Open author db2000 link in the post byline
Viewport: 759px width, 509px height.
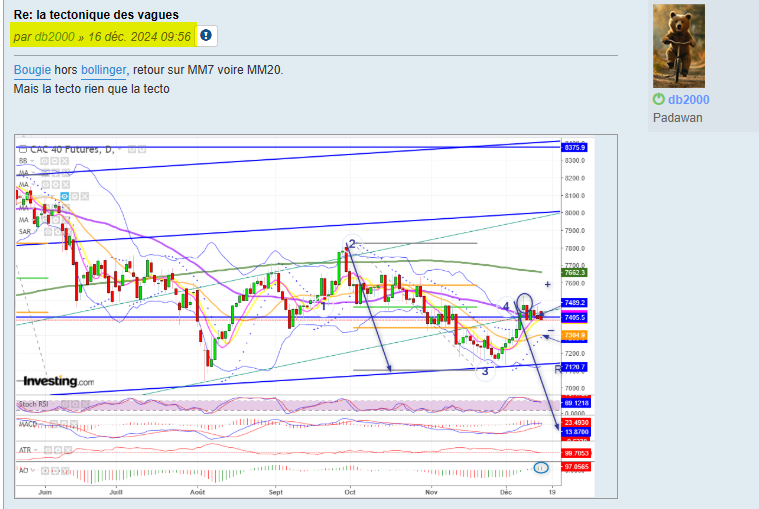tap(55, 37)
